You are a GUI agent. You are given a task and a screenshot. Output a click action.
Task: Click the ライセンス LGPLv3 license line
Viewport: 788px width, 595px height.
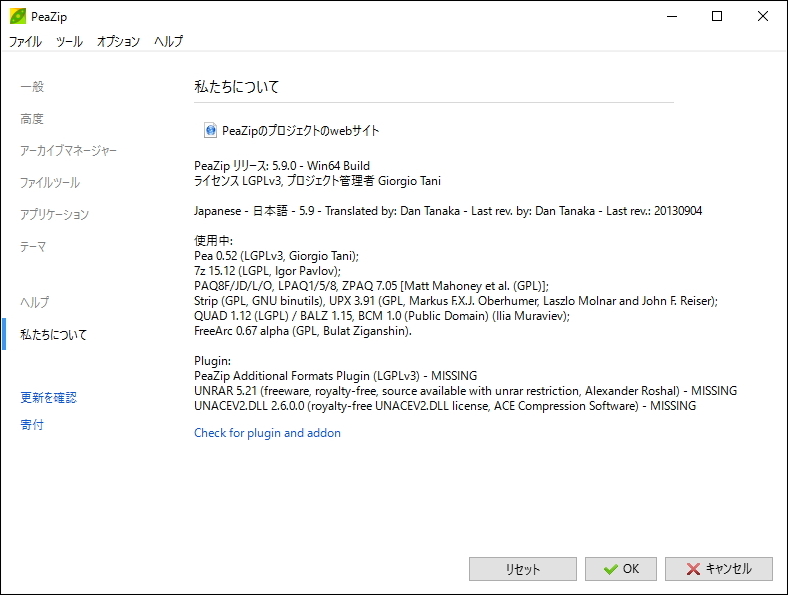tap(317, 181)
